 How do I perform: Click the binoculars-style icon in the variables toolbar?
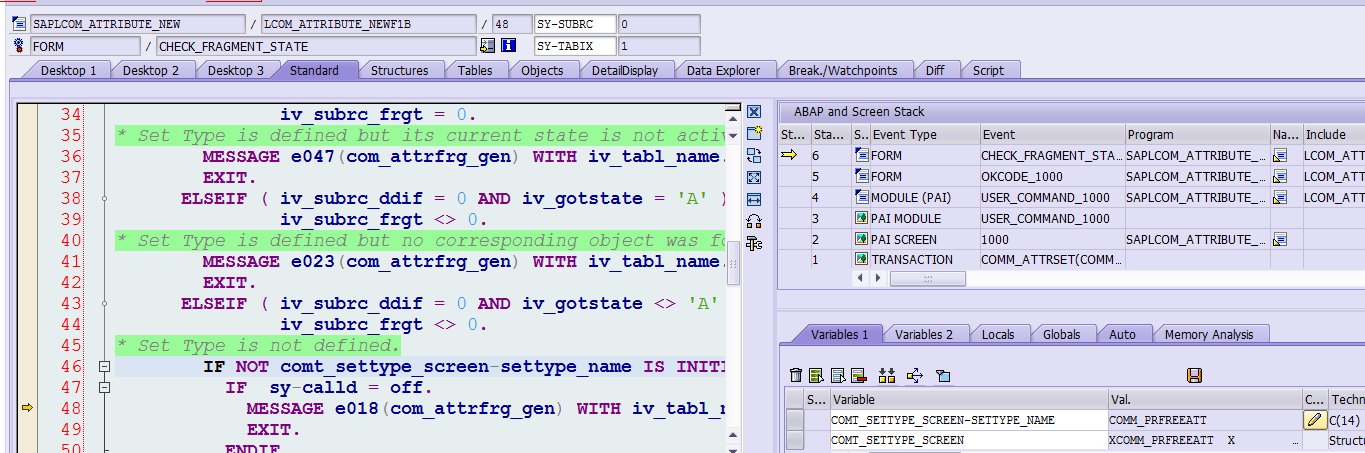click(887, 375)
